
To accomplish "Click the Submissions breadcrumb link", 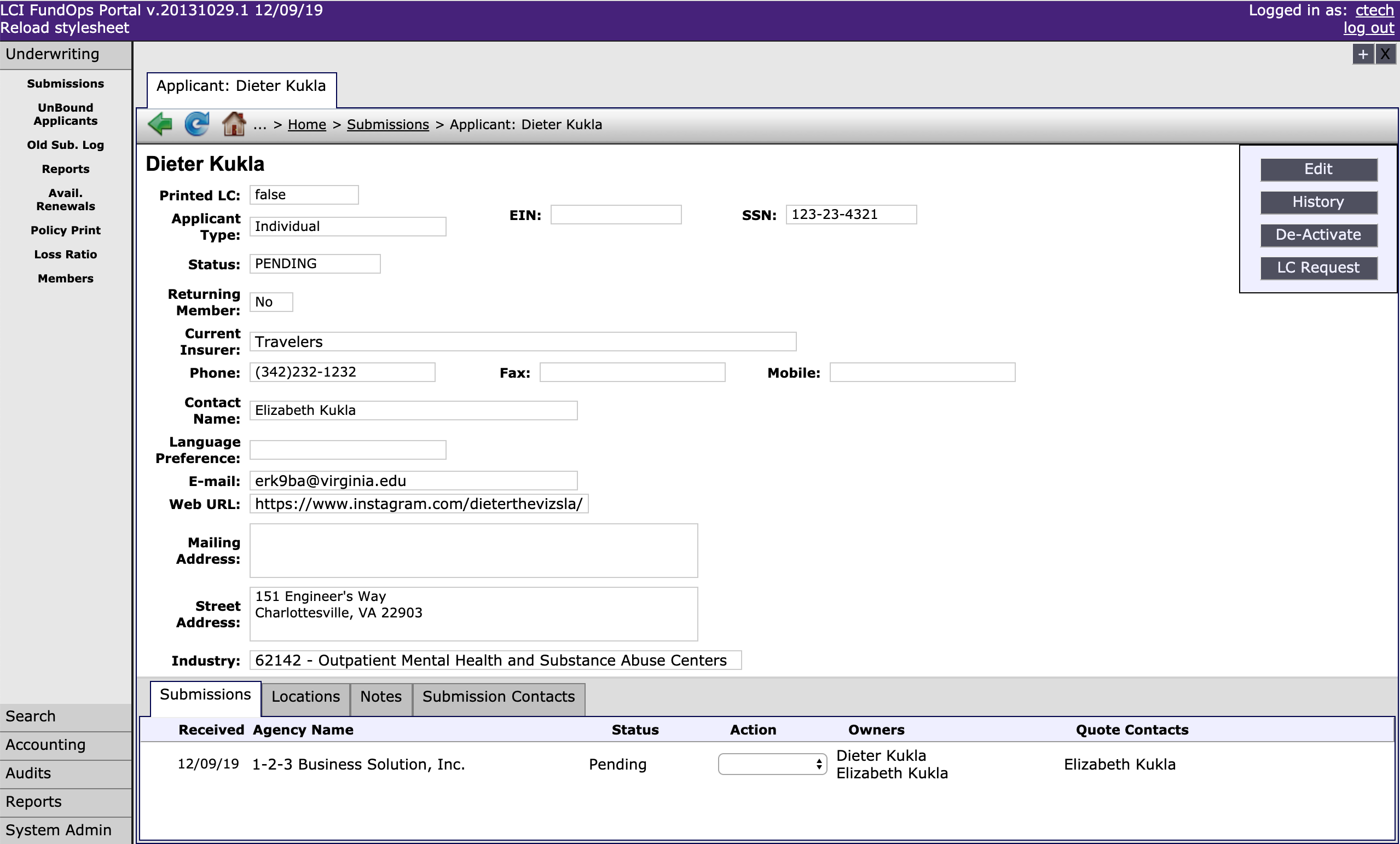I will pos(387,124).
